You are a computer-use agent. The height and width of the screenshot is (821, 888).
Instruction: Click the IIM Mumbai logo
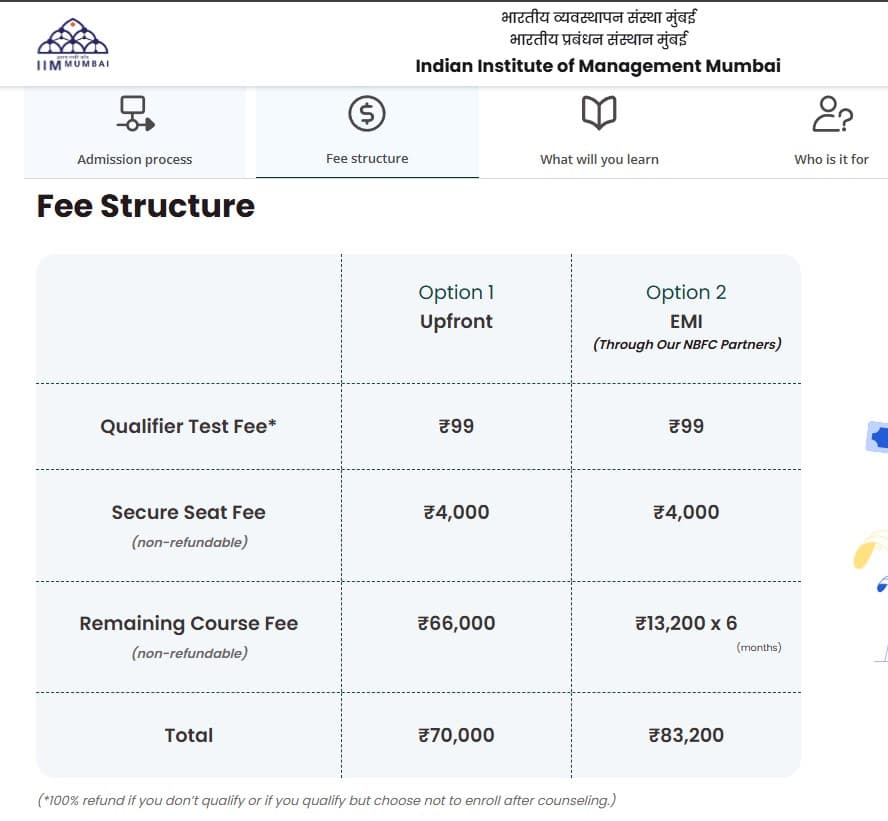(73, 44)
